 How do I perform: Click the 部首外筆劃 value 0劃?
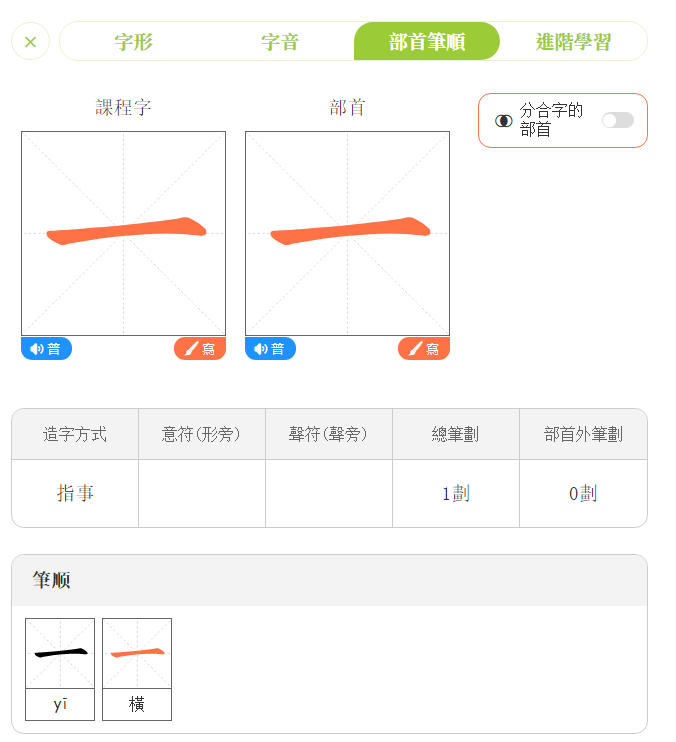tap(583, 493)
